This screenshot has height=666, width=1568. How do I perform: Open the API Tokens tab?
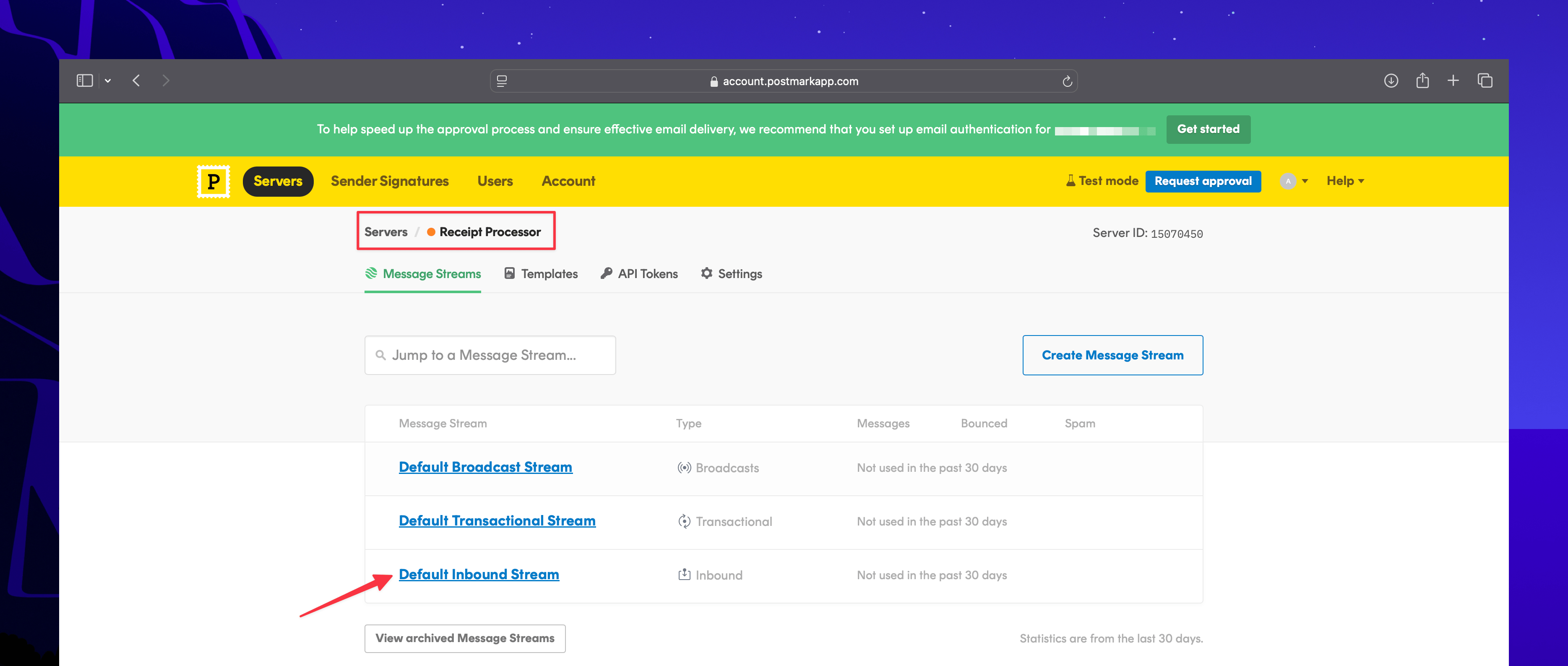click(639, 274)
